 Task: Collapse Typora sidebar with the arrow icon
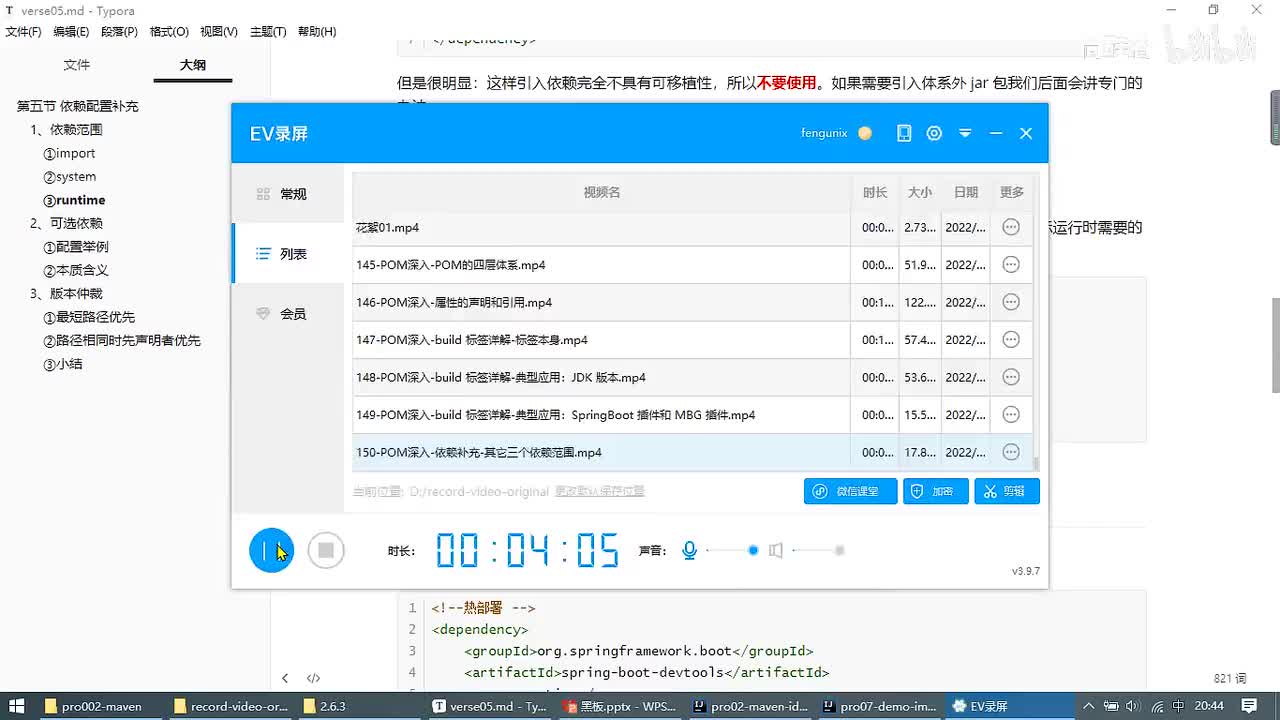pyautogui.click(x=285, y=678)
